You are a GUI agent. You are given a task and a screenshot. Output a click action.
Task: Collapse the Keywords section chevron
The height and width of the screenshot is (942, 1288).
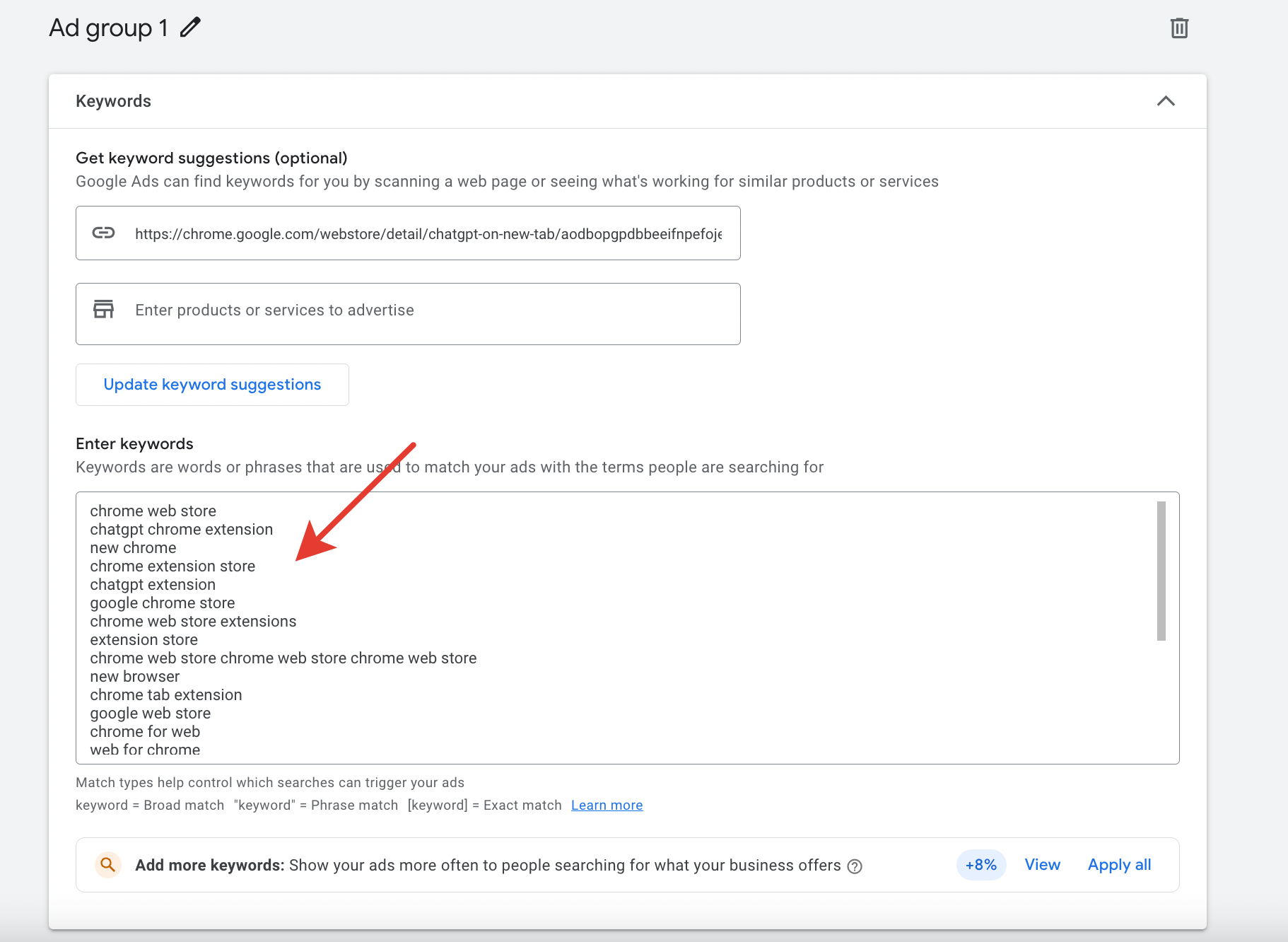[1165, 101]
